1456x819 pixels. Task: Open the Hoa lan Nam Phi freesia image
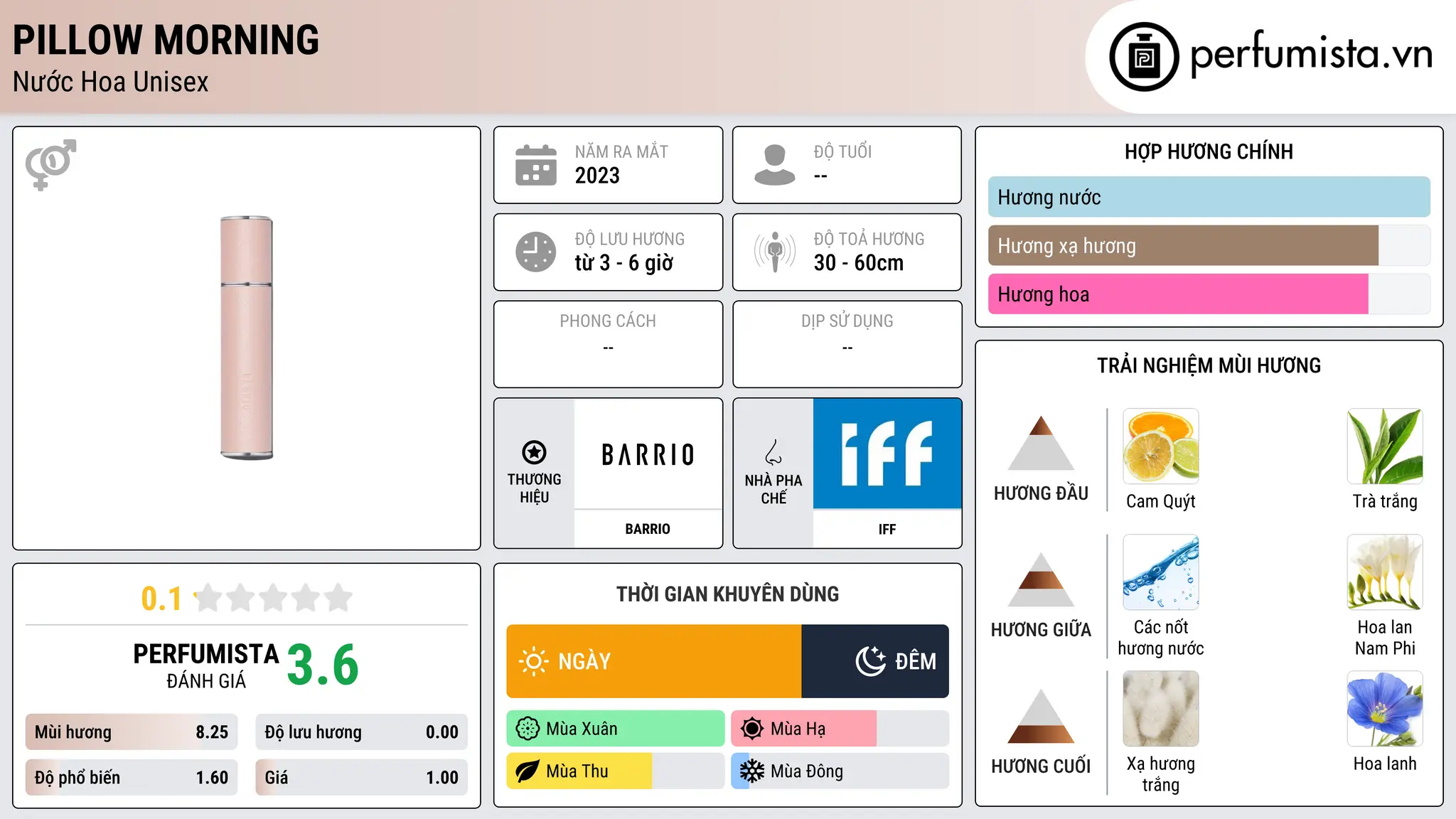click(1385, 572)
